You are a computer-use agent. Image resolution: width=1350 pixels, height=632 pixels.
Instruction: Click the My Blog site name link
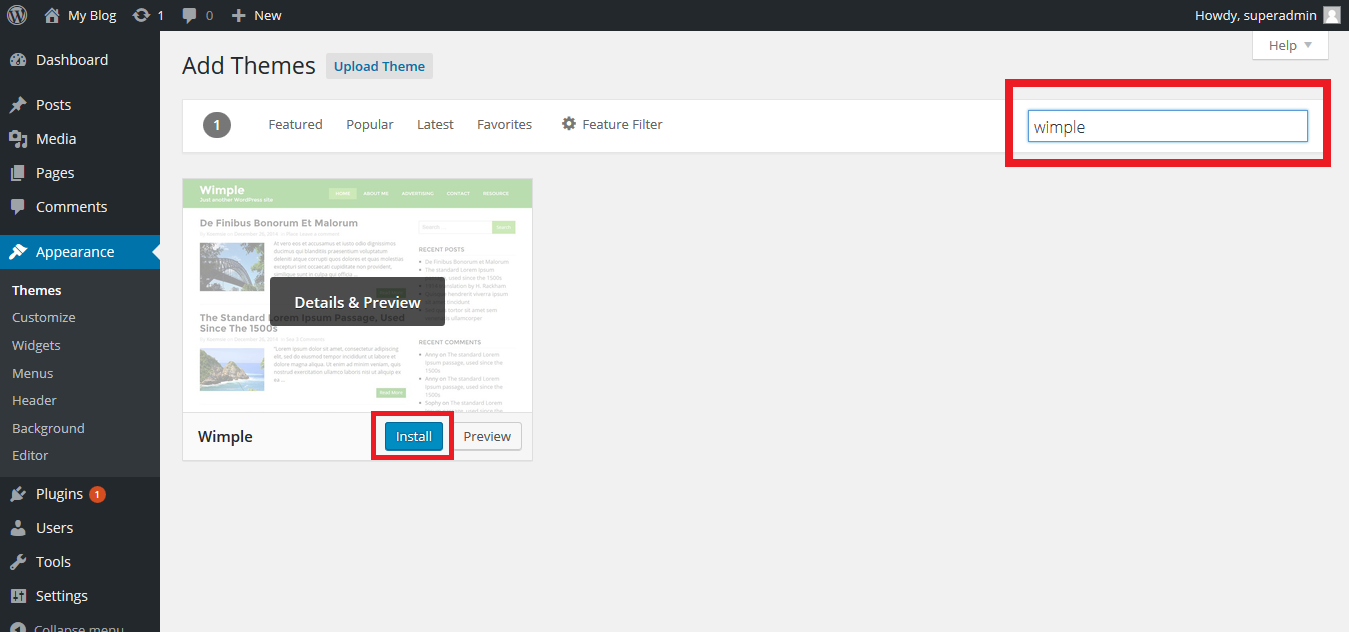(x=92, y=15)
